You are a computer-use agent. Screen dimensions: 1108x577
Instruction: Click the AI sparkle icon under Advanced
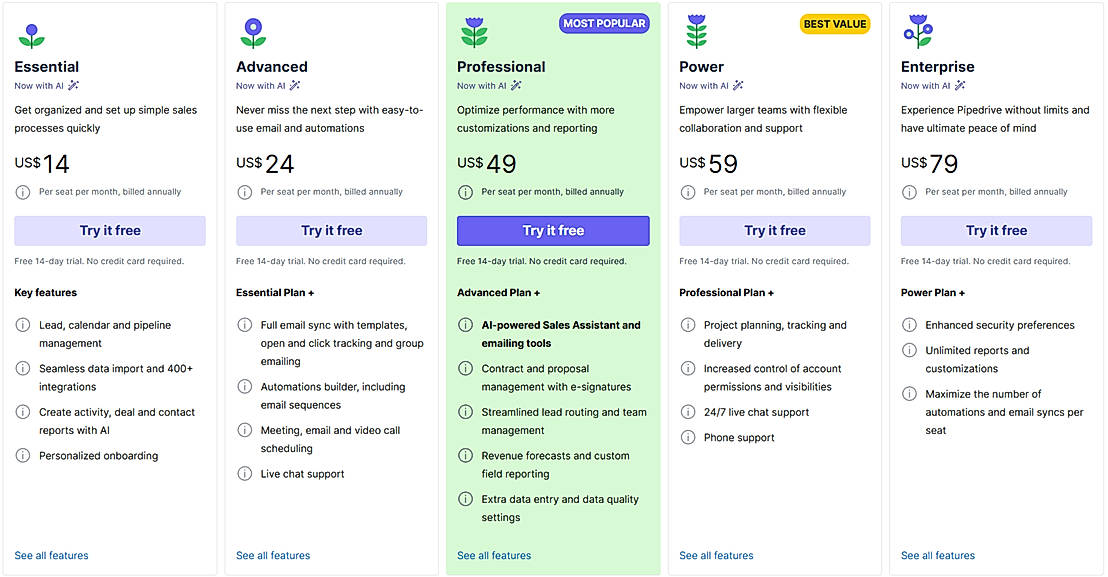(295, 86)
